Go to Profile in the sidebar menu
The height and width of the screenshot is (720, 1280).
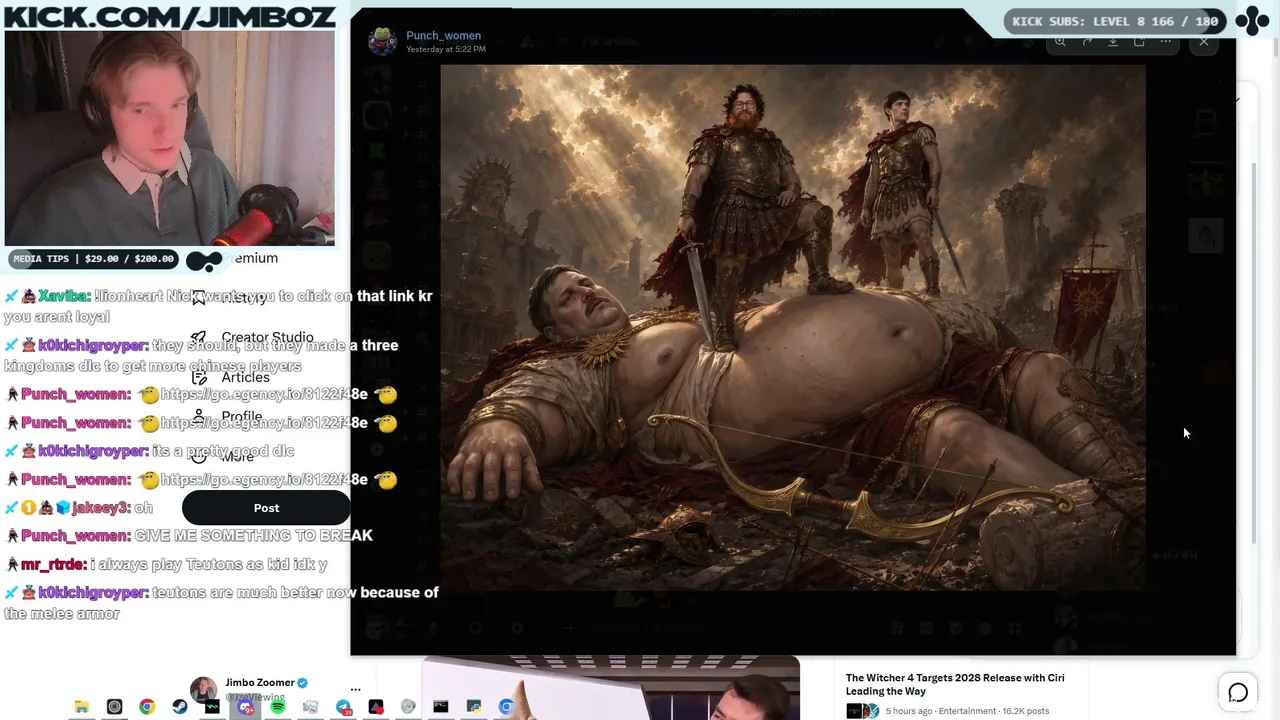pyautogui.click(x=241, y=416)
